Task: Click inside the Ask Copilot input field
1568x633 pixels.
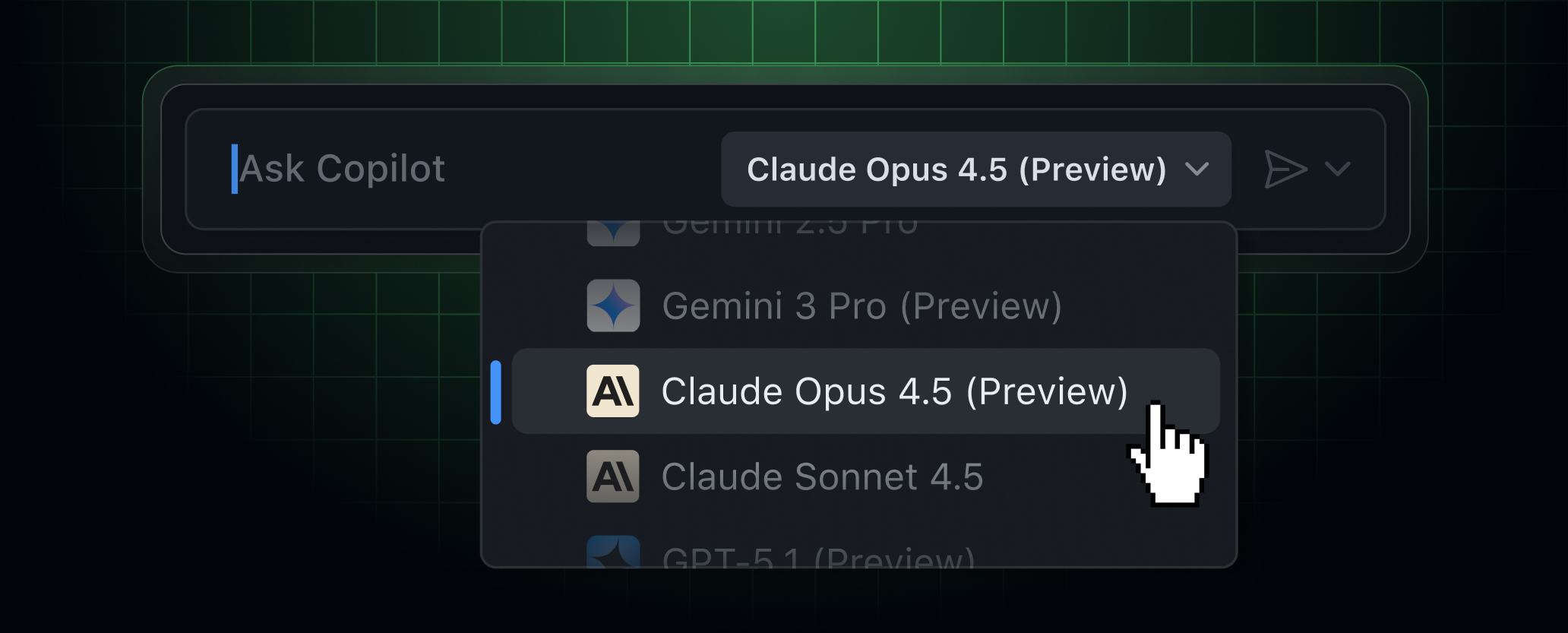Action: [456, 169]
